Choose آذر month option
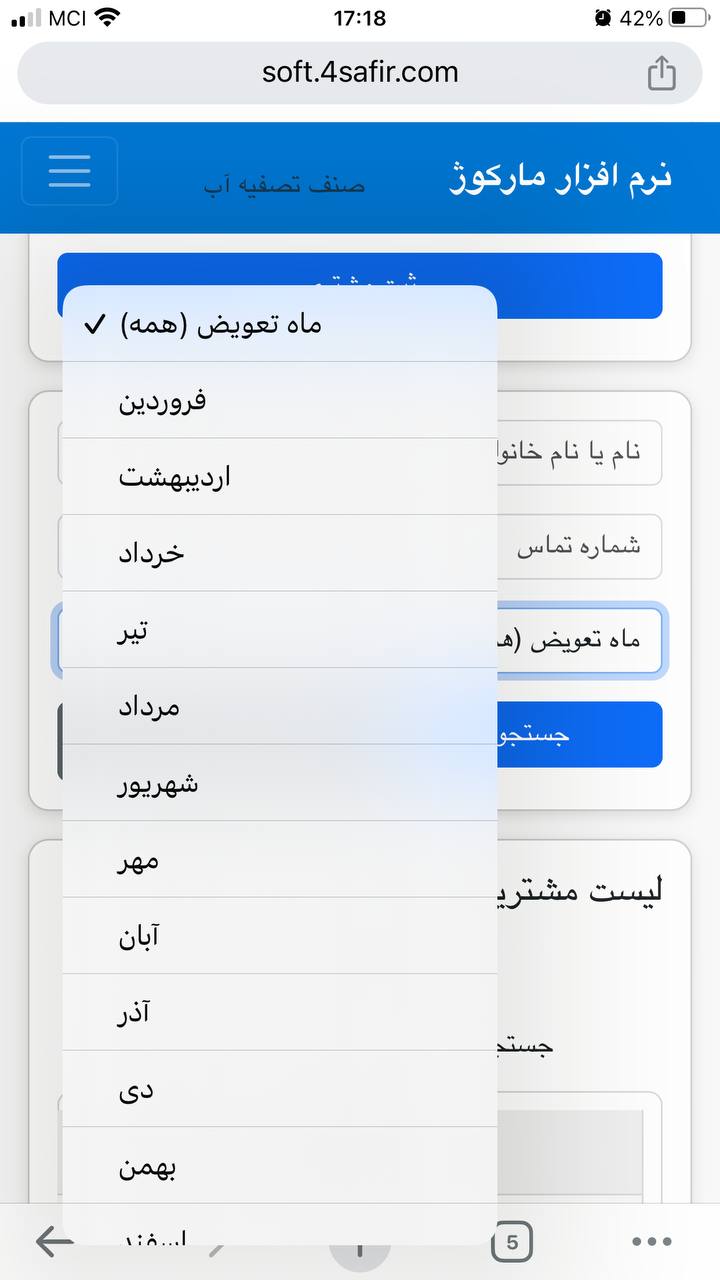Screen dimensions: 720x1280 pyautogui.click(x=280, y=1013)
